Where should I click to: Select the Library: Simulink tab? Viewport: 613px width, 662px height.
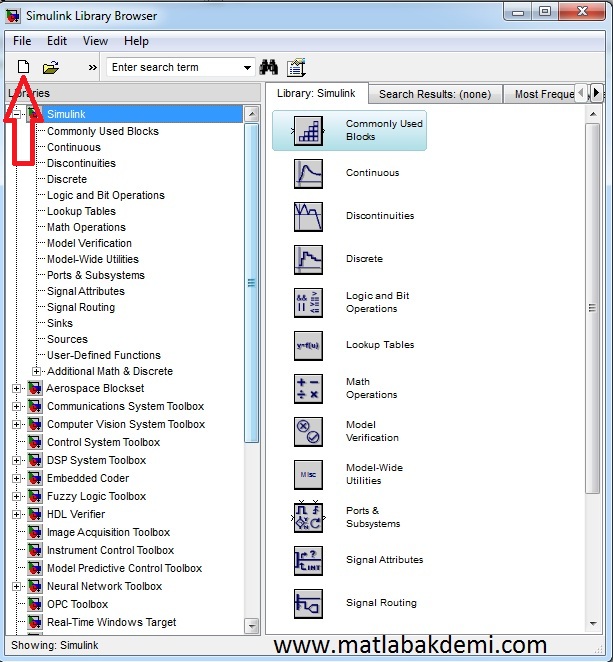click(316, 93)
